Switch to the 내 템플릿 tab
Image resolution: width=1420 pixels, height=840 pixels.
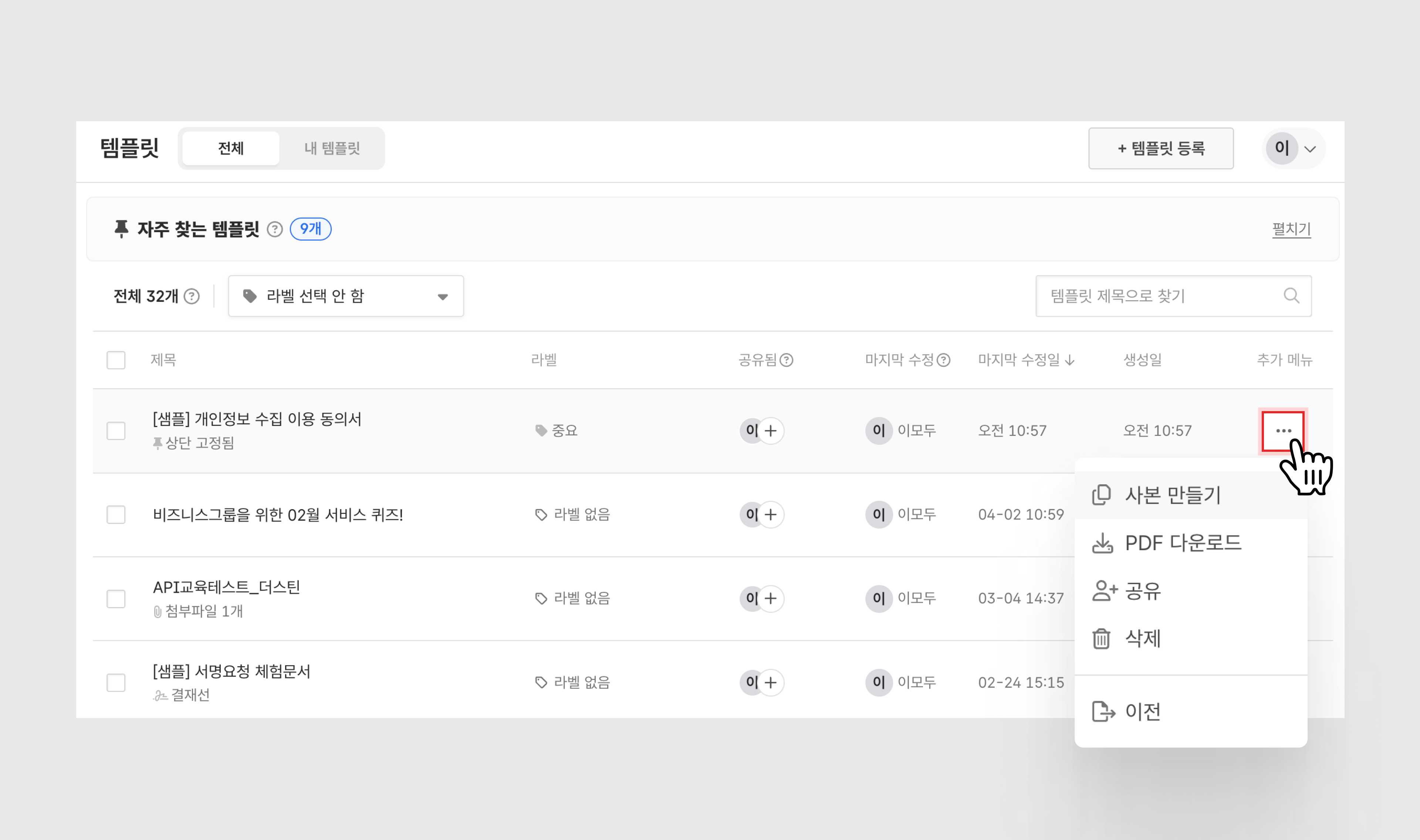tap(332, 148)
